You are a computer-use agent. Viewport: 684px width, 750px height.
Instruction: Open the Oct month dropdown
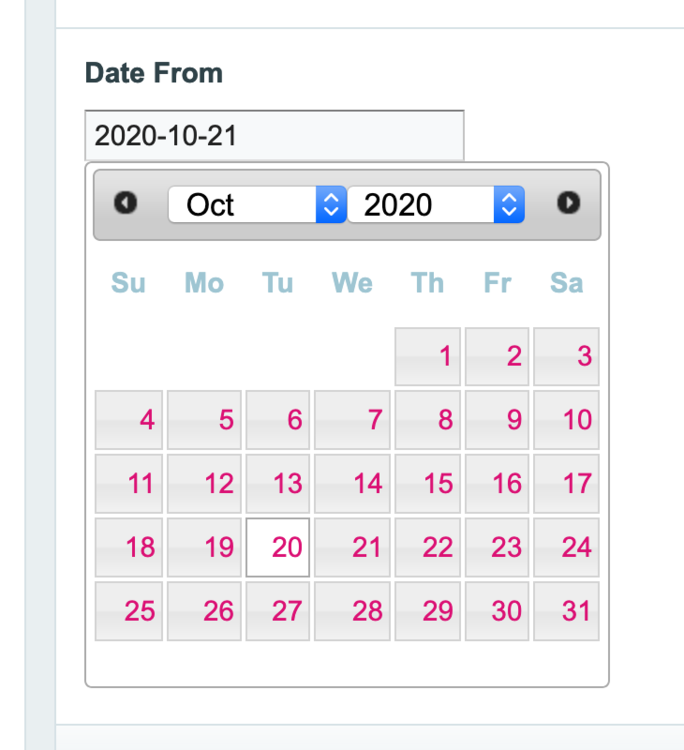pos(257,204)
